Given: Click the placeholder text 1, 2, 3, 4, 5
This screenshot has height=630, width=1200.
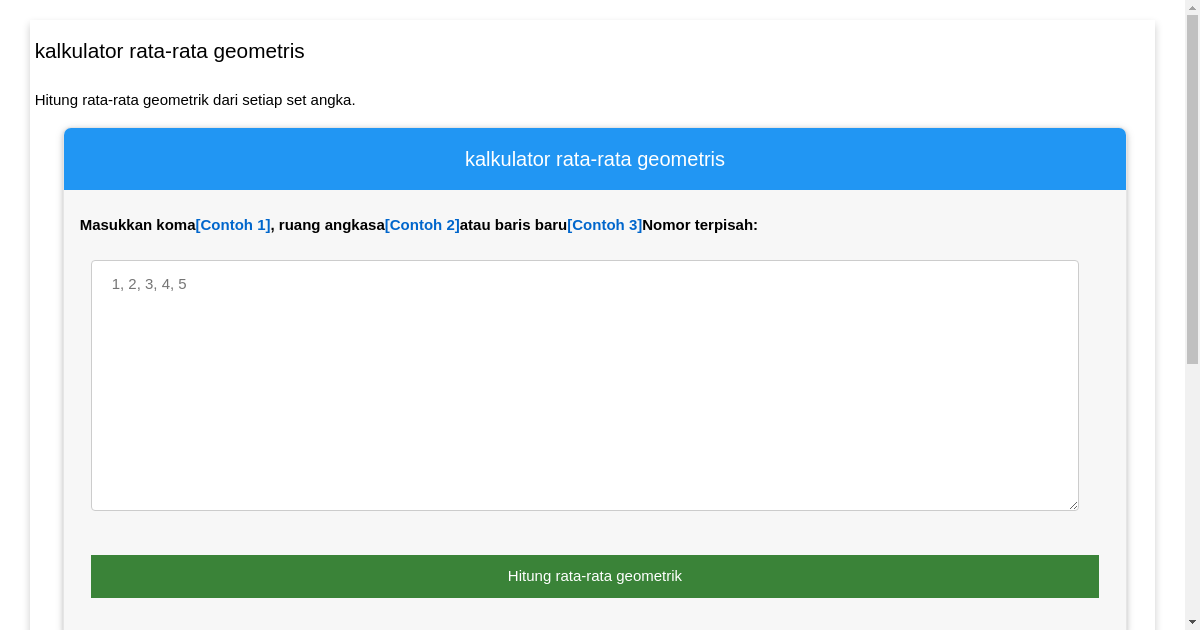Looking at the screenshot, I should coord(149,284).
